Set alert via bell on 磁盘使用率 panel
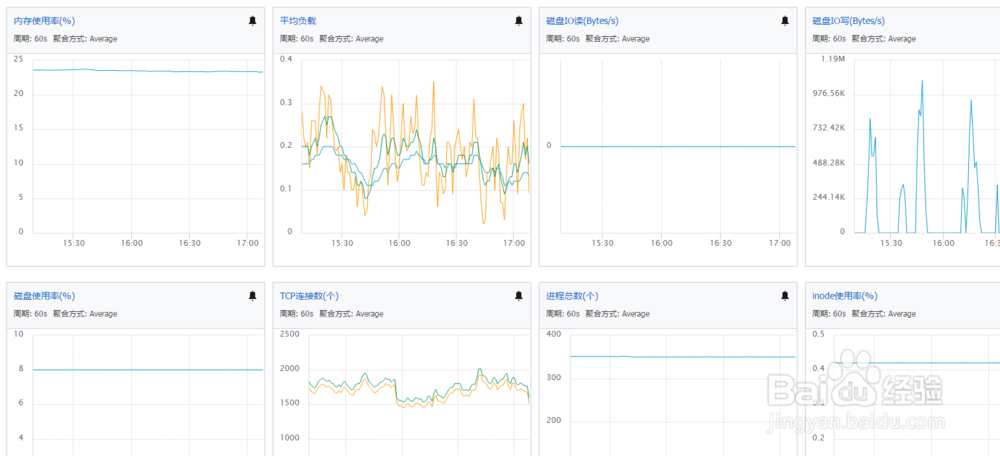Screen dimensions: 1000x456 click(252, 296)
